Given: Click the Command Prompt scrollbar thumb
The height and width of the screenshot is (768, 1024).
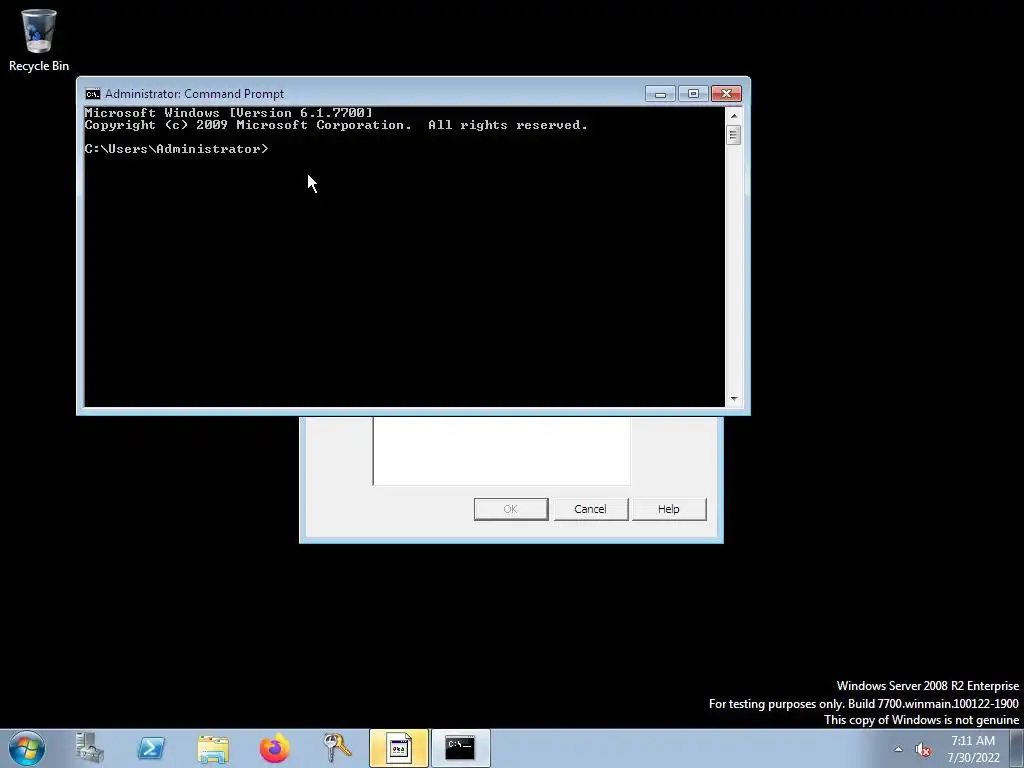Looking at the screenshot, I should pos(734,135).
